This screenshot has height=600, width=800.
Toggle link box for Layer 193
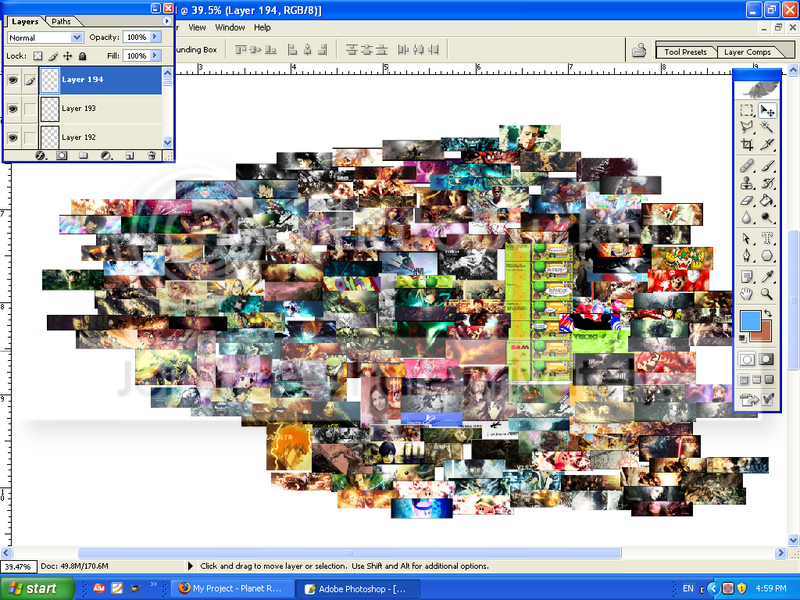[30, 109]
